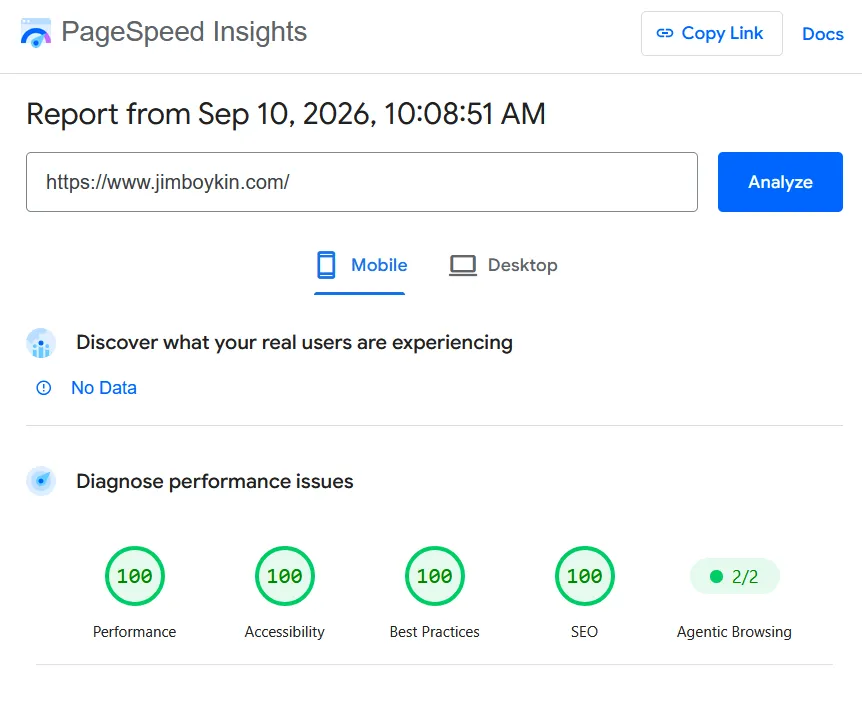Click the 'Discover what your real users are experiencing' heading
This screenshot has height=705, width=862.
(295, 343)
